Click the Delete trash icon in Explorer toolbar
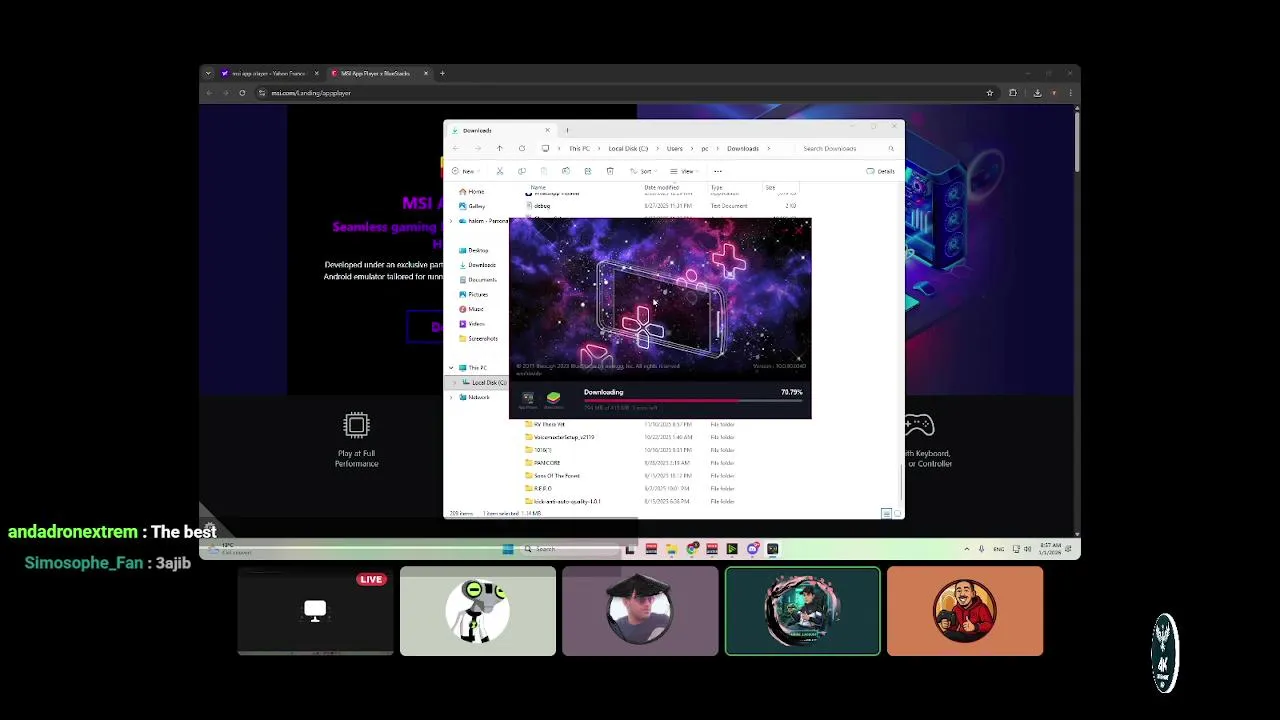This screenshot has height=720, width=1280. [x=610, y=171]
